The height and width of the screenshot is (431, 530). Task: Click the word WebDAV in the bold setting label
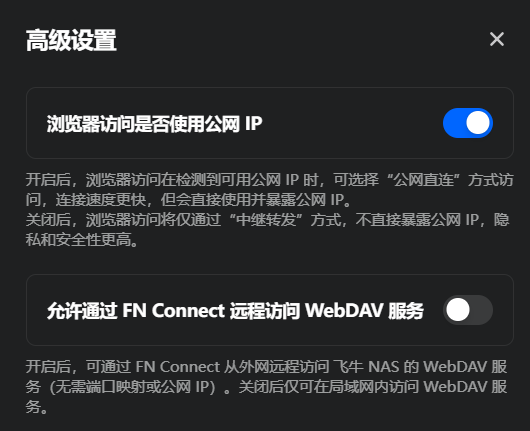tap(344, 311)
